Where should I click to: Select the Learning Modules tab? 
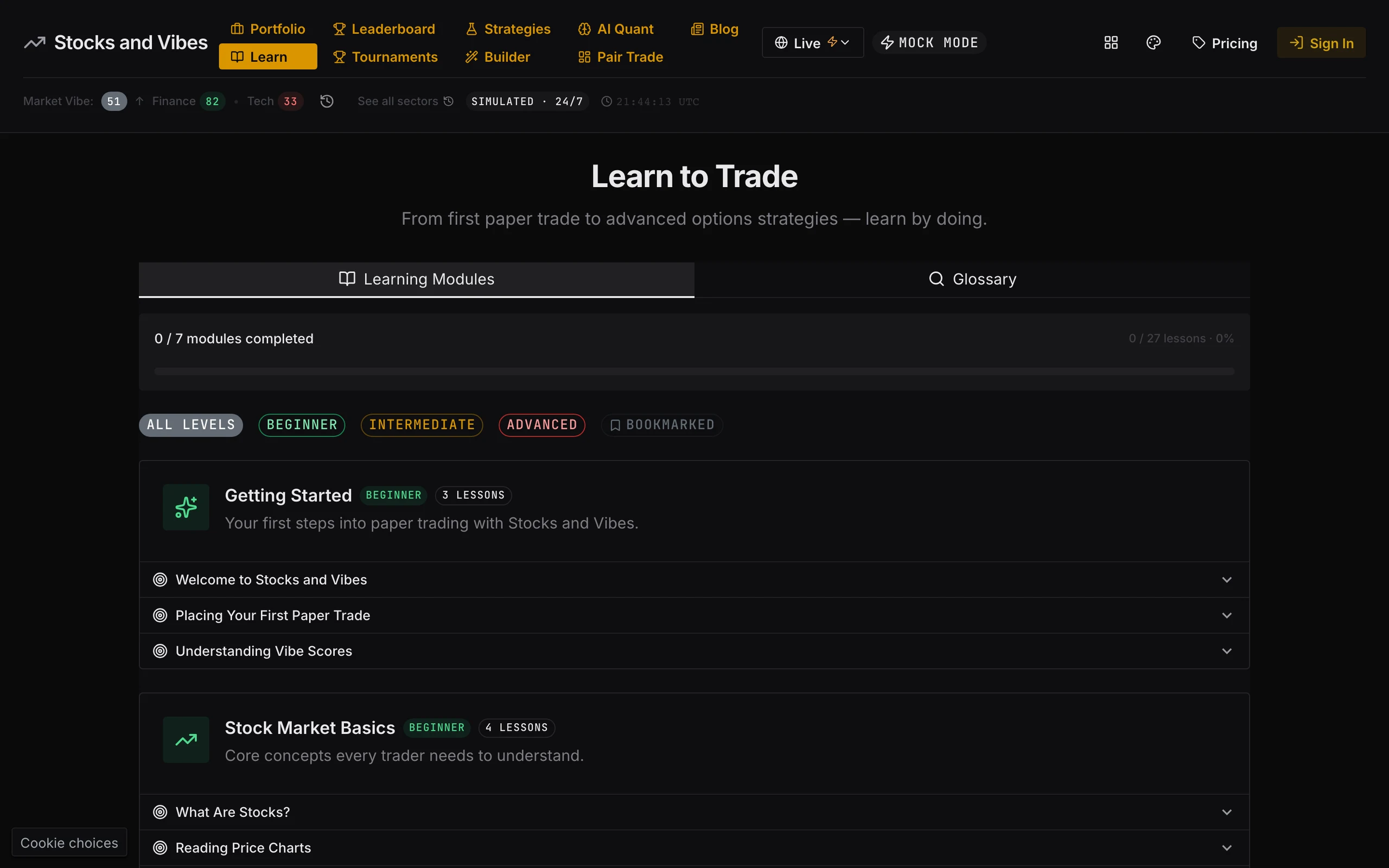point(417,279)
